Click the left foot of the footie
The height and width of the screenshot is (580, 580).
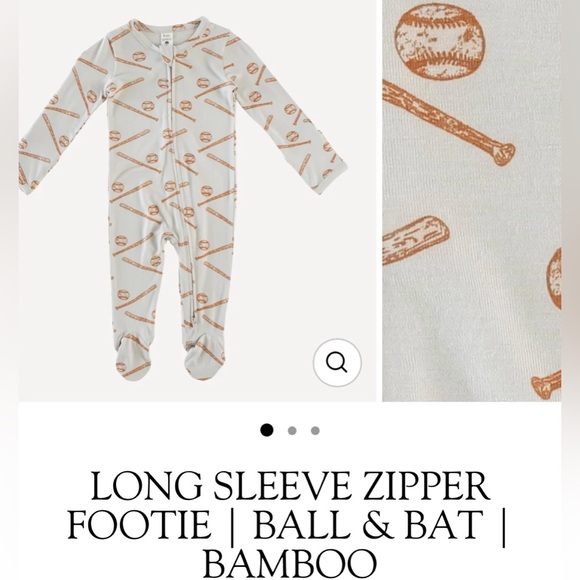(134, 356)
